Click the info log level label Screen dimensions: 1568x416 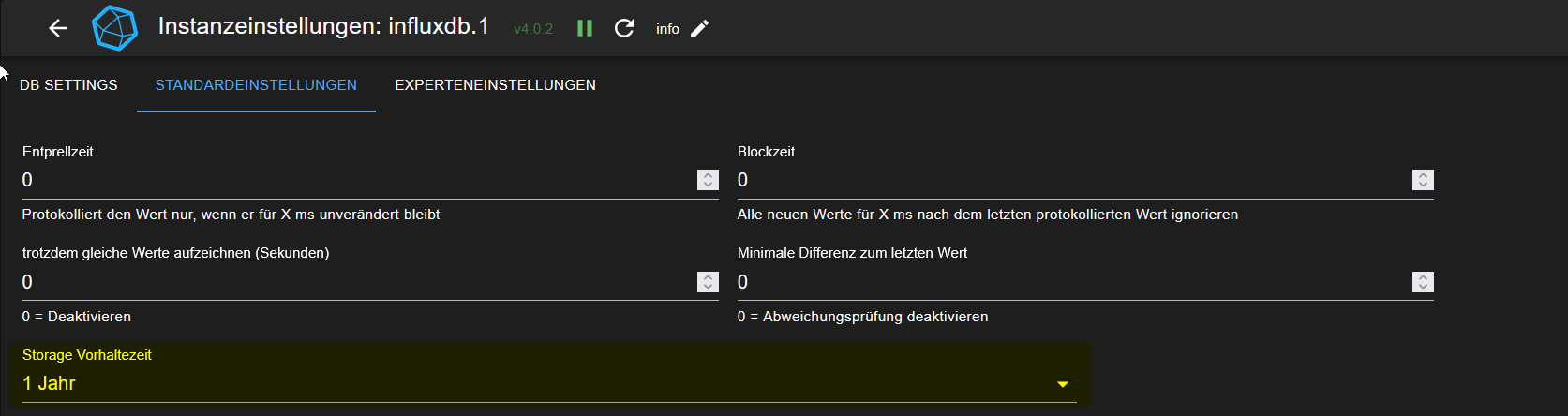tap(667, 29)
